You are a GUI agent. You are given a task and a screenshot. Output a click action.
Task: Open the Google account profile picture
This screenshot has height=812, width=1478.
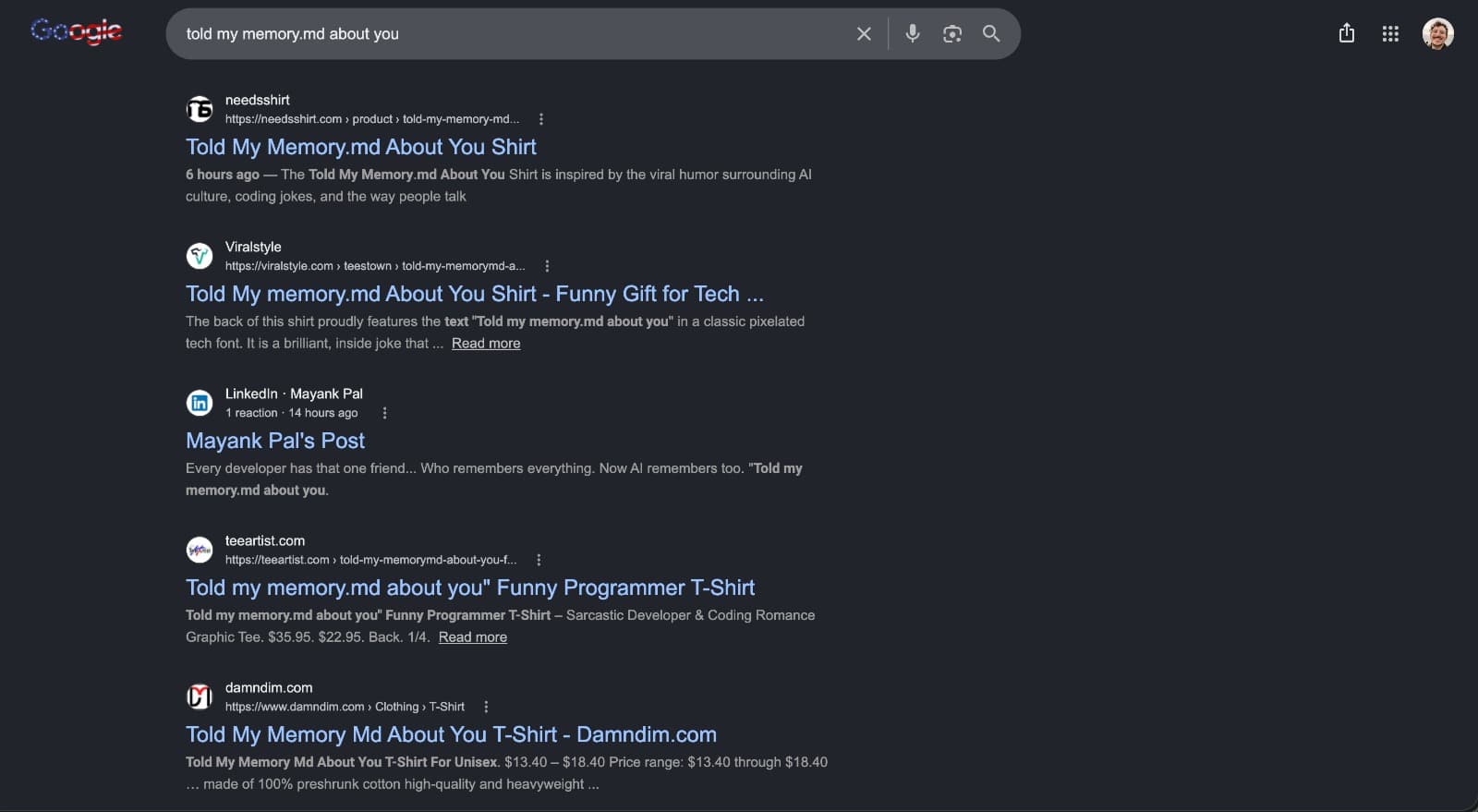tap(1437, 34)
